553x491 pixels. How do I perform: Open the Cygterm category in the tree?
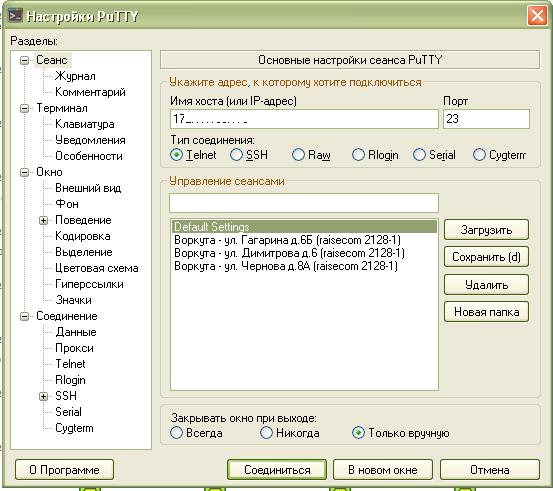(x=74, y=428)
